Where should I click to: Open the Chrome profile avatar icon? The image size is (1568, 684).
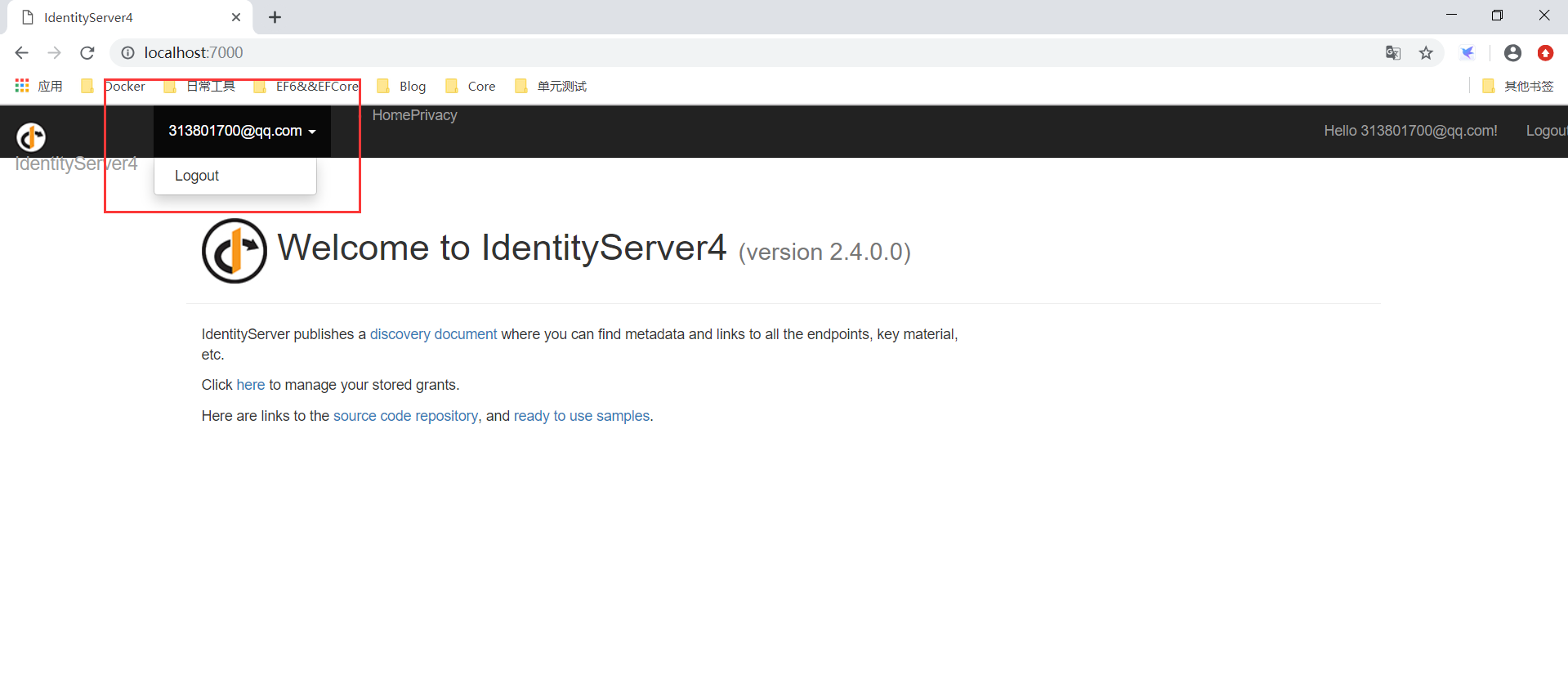coord(1512,53)
